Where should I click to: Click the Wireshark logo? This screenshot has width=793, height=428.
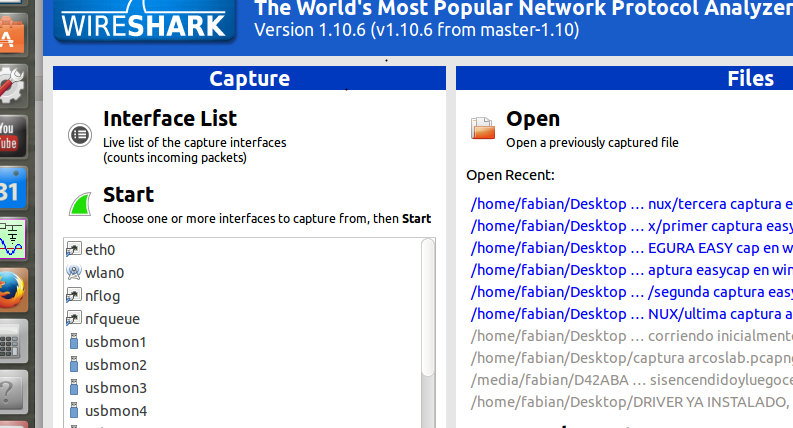click(144, 21)
